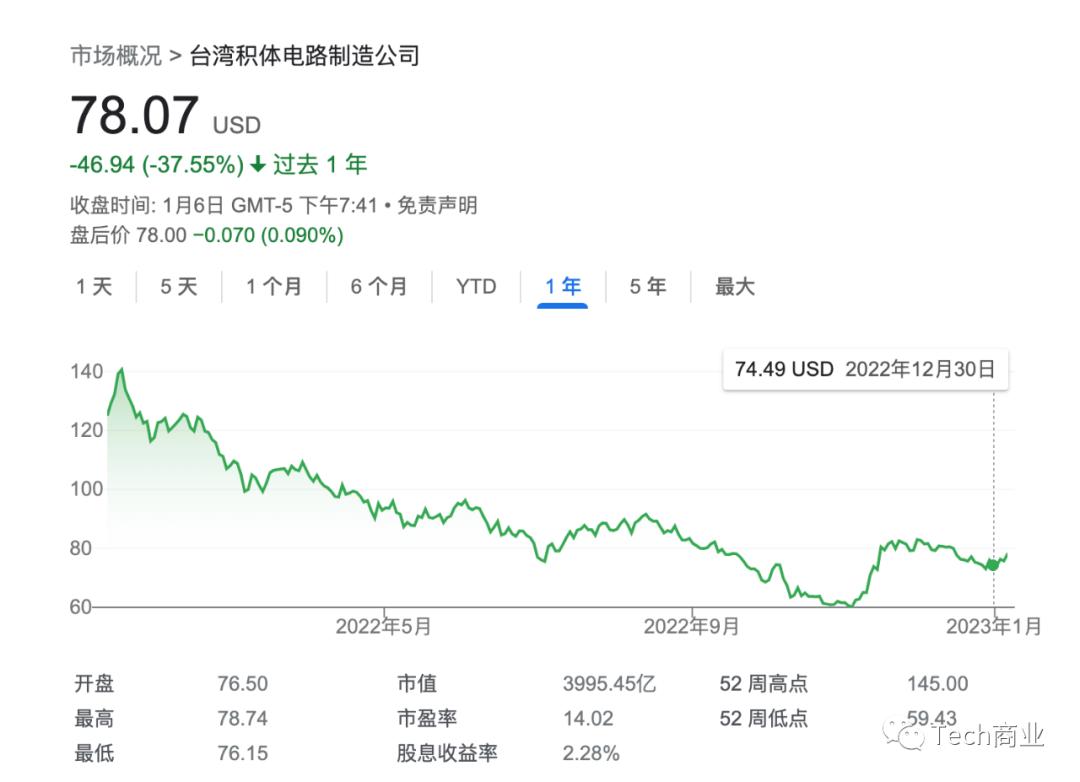Open the 市场概况 breadcrumb link
The width and height of the screenshot is (1080, 782).
click(116, 55)
